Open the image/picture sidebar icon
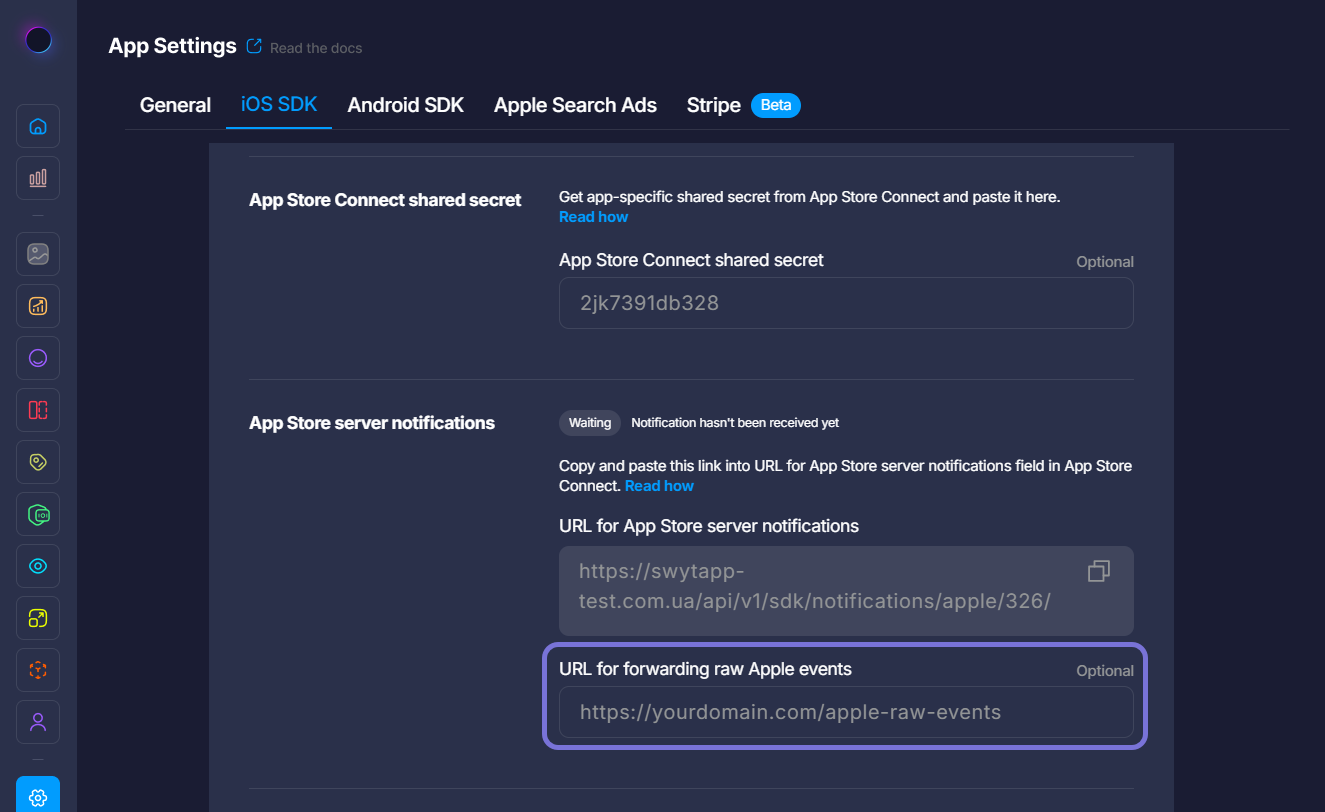 (x=38, y=254)
